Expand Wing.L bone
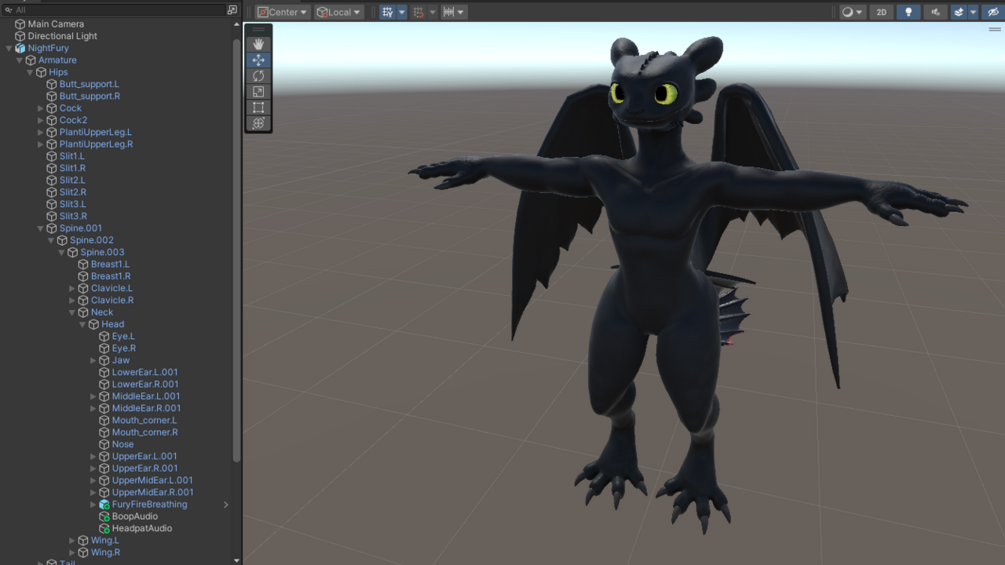1005x565 pixels. tap(72, 541)
